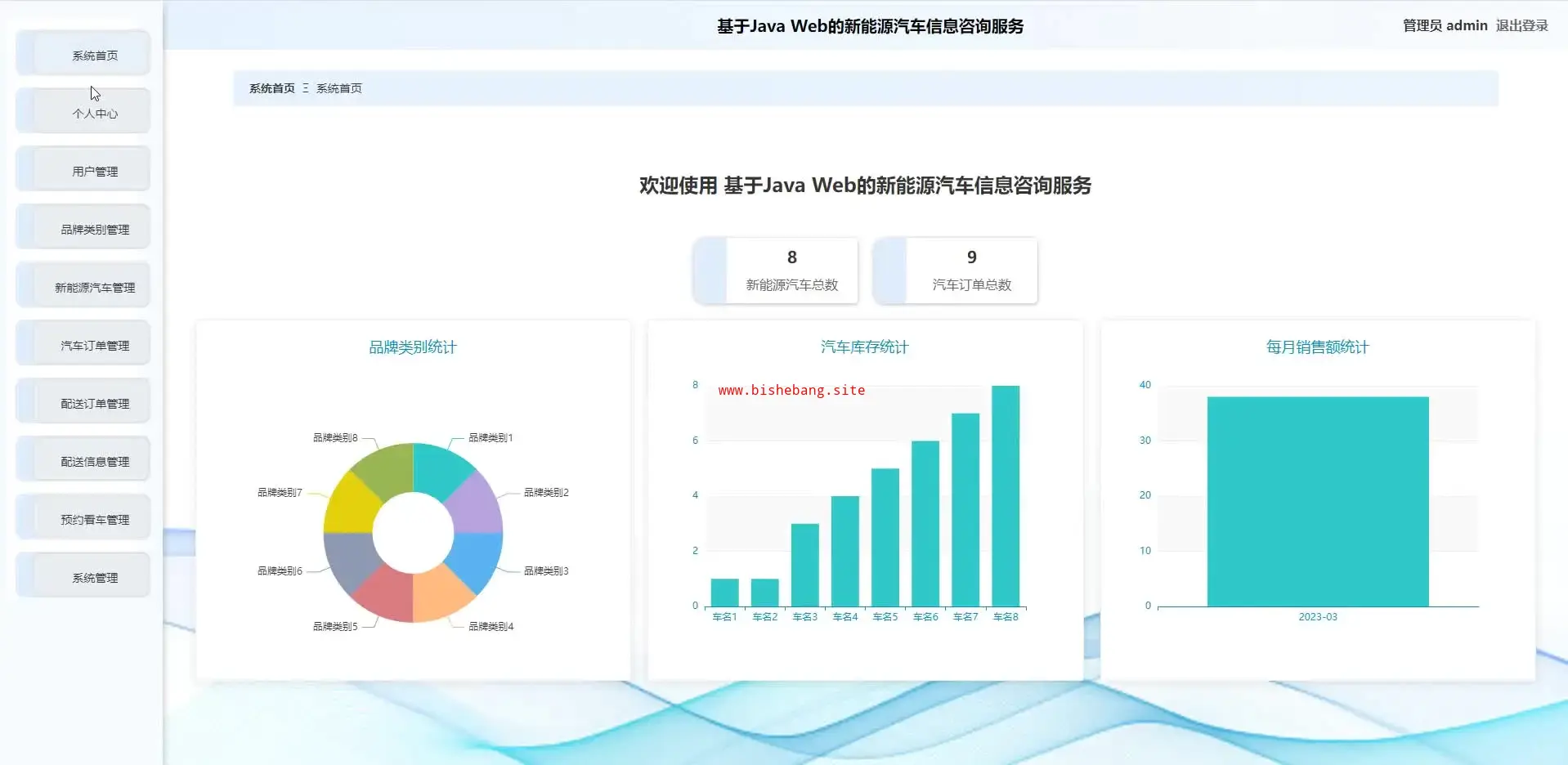Click the 品牌类别4 pie label

pos(491,627)
